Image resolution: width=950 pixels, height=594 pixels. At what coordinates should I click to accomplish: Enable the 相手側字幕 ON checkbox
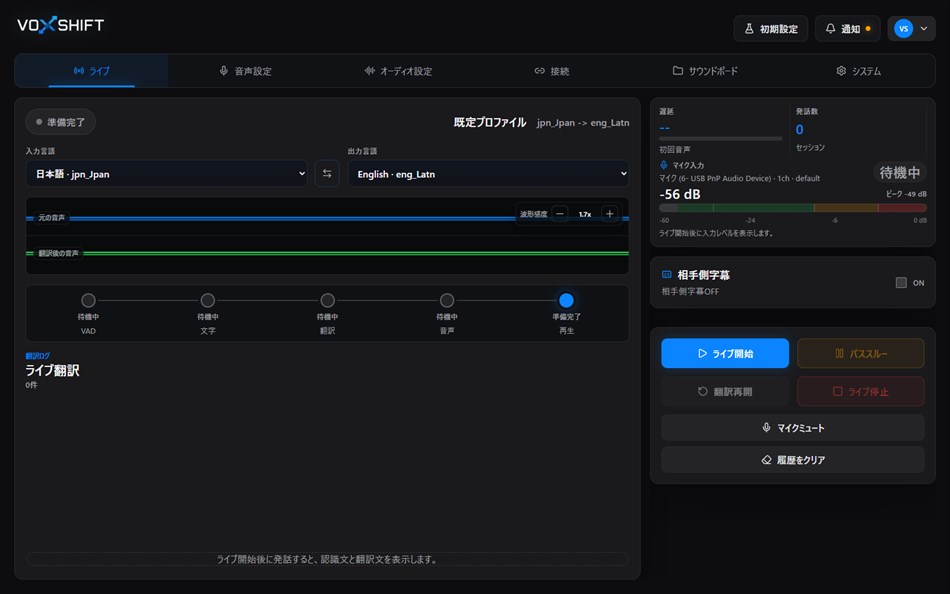901,282
